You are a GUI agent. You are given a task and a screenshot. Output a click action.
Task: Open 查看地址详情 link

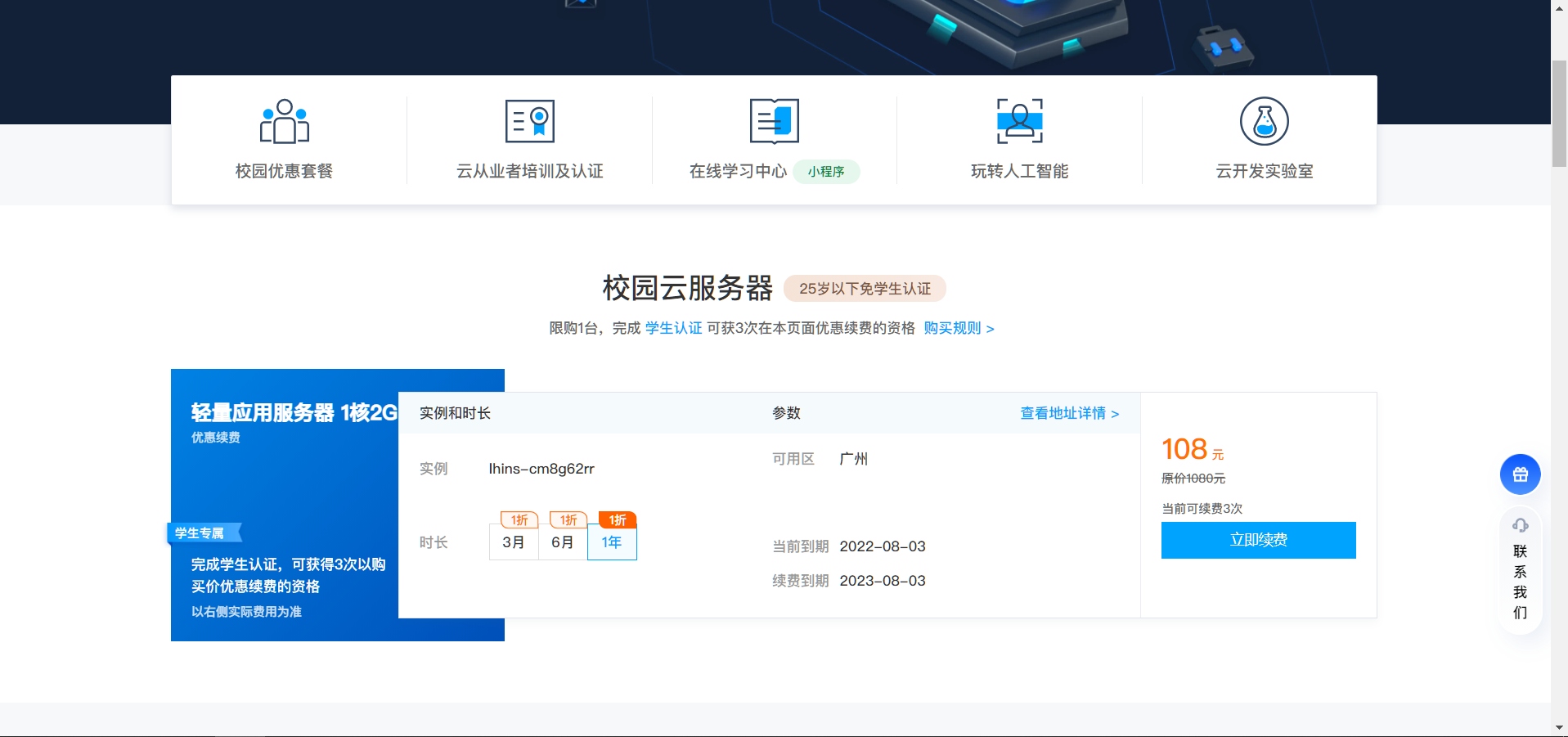coord(1069,413)
